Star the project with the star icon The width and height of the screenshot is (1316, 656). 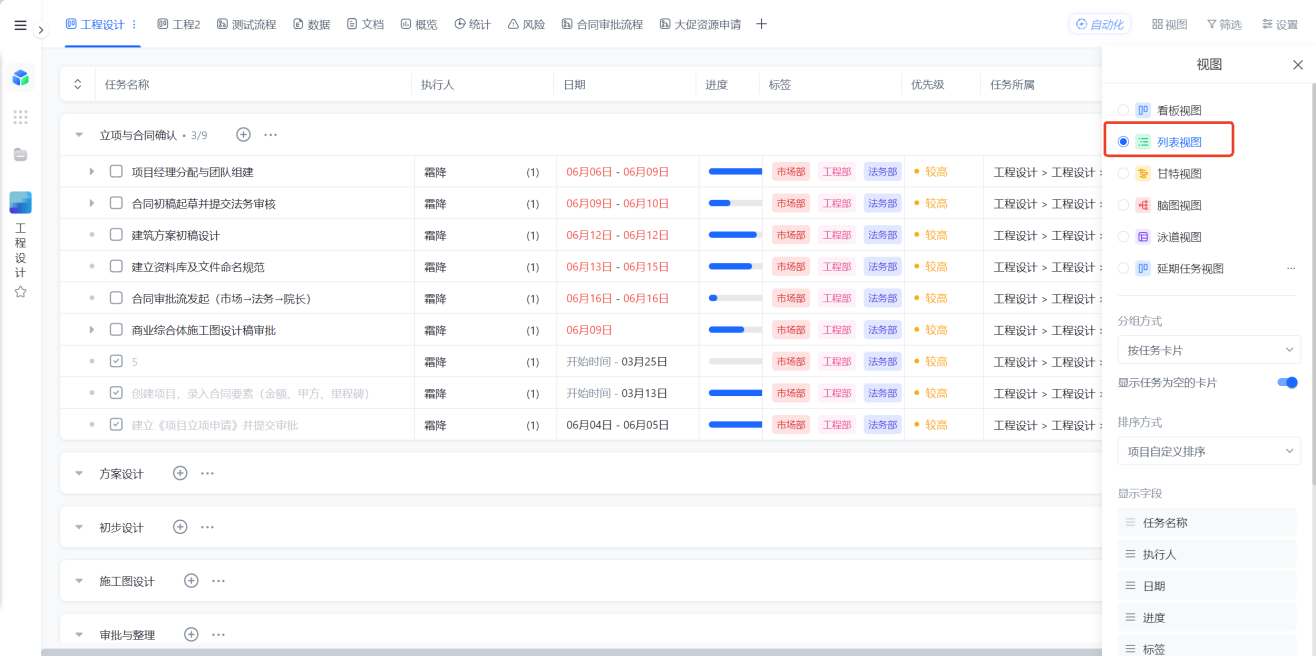pos(20,292)
